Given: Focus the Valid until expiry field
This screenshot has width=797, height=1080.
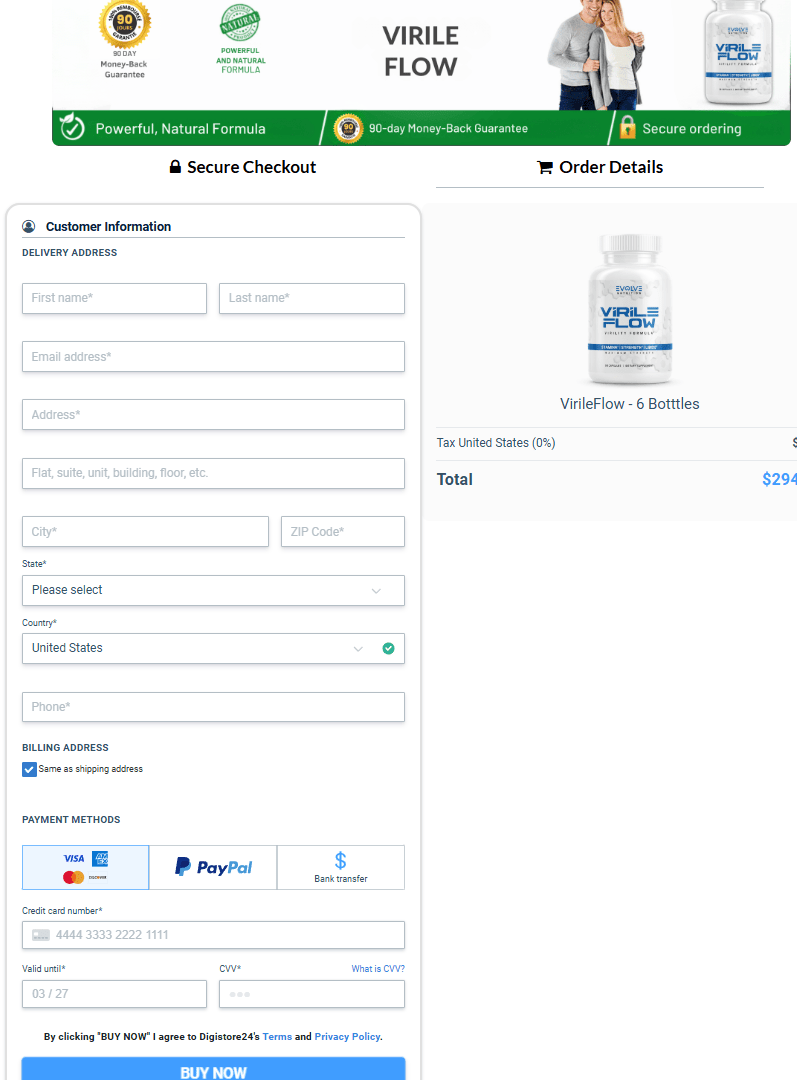Looking at the screenshot, I should pos(114,994).
